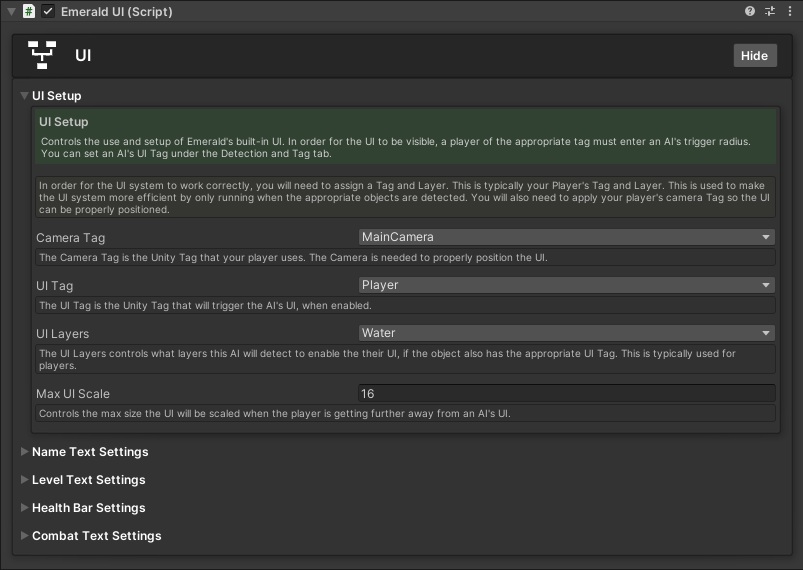Open the component help reference icon
The height and width of the screenshot is (570, 803).
750,11
